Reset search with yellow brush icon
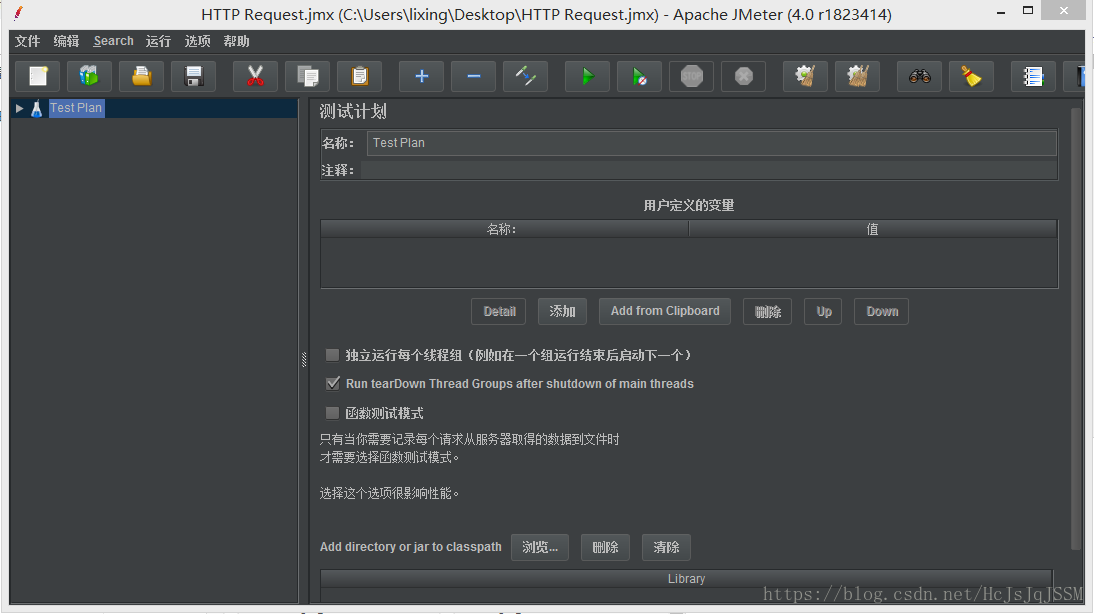The image size is (1094, 614). coord(971,76)
